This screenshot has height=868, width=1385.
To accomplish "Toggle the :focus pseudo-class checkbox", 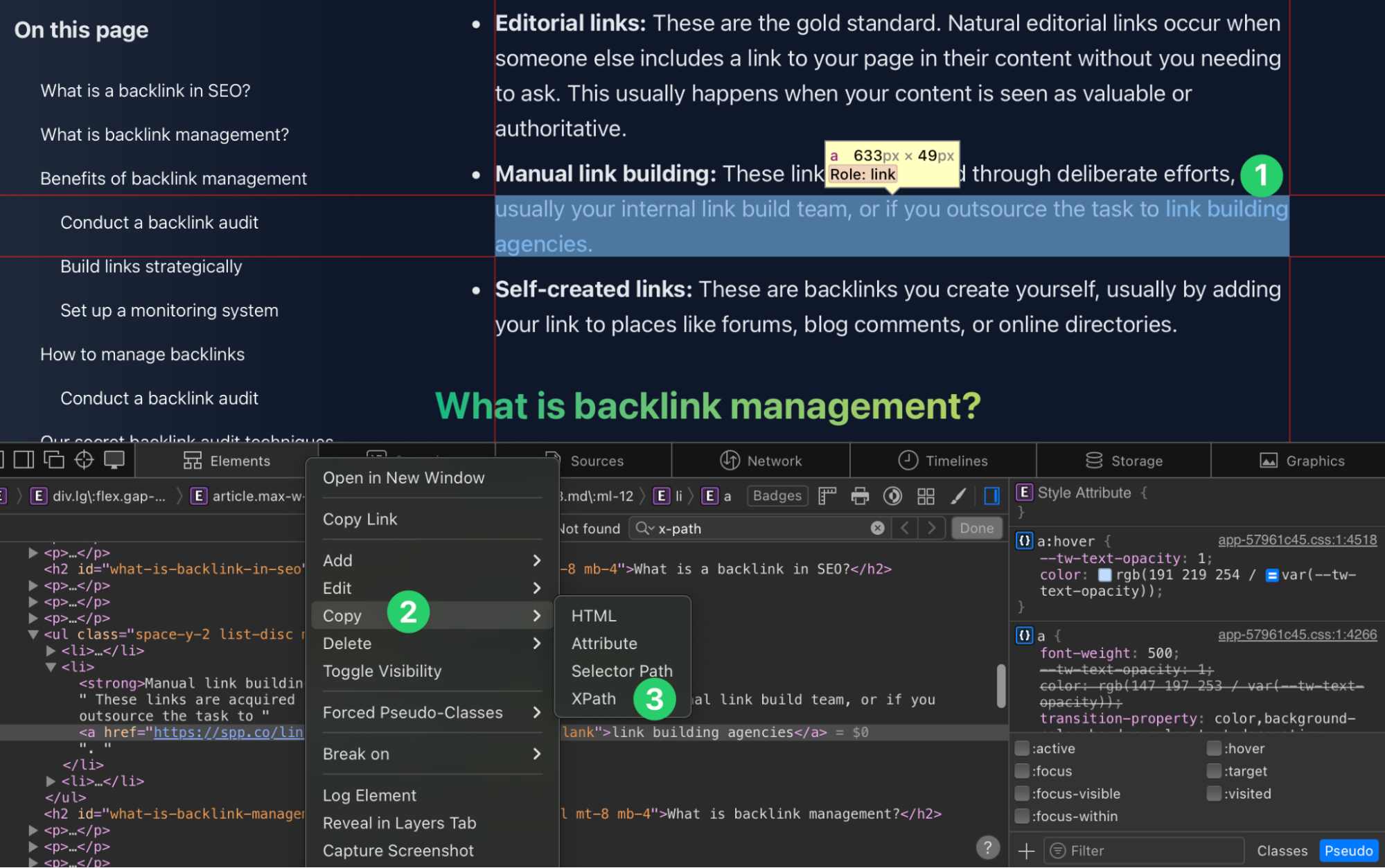I will point(1023,770).
